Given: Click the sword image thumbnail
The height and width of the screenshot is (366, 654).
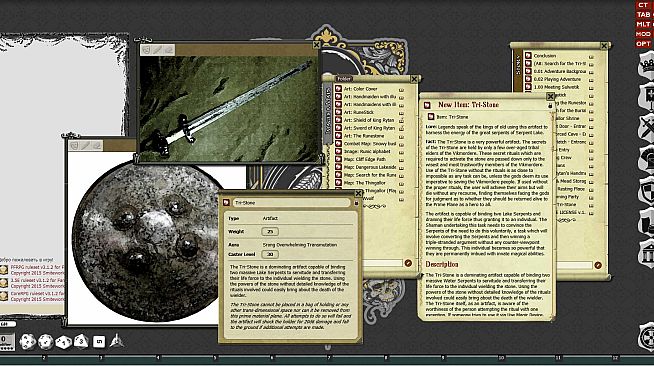Looking at the screenshot, I should [229, 108].
